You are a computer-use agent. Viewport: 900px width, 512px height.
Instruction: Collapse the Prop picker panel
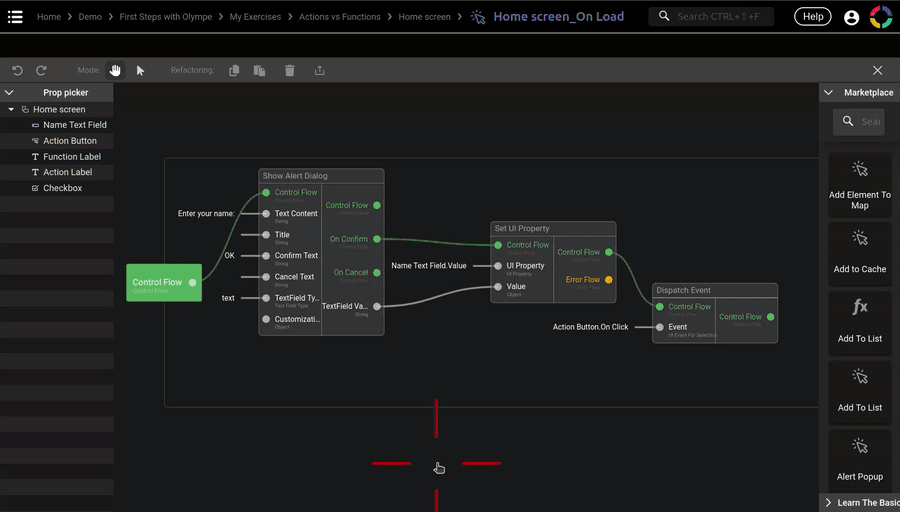point(9,92)
